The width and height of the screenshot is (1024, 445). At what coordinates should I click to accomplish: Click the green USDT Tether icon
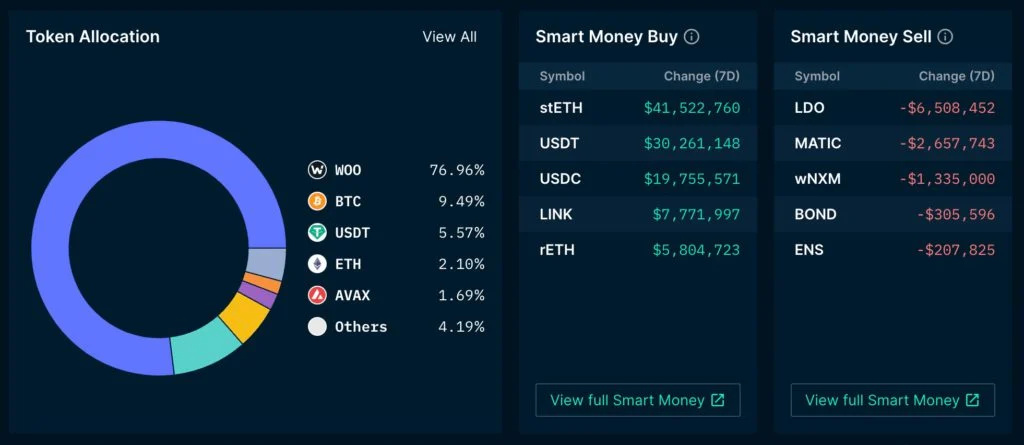pyautogui.click(x=317, y=233)
